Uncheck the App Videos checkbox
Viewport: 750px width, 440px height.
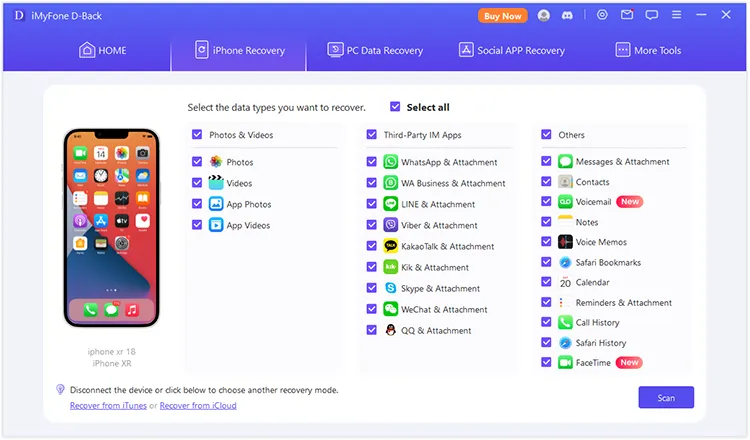(x=197, y=224)
